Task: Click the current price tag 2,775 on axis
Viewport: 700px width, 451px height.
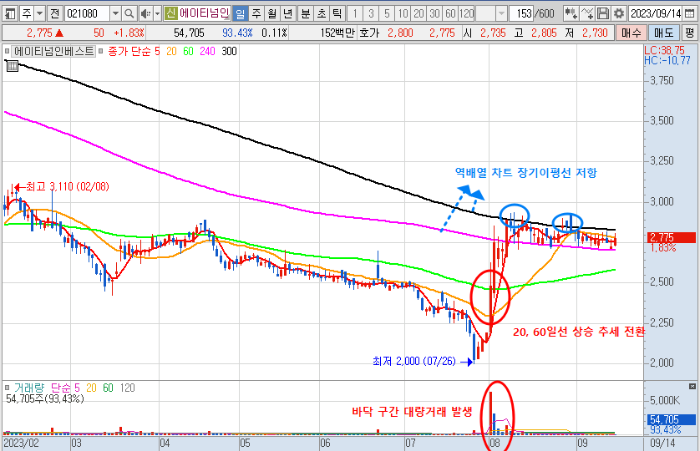Action: point(671,238)
